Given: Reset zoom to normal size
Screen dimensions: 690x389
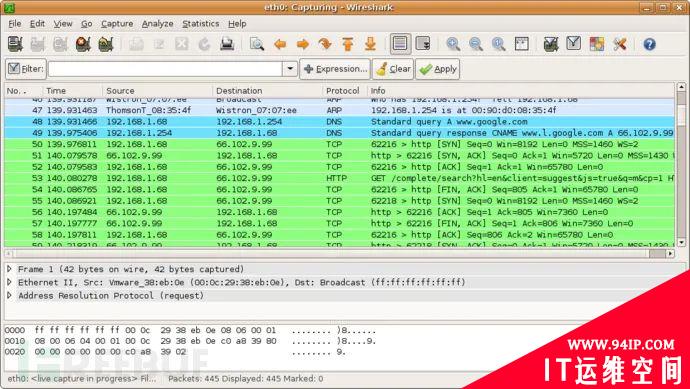Looking at the screenshot, I should click(499, 44).
